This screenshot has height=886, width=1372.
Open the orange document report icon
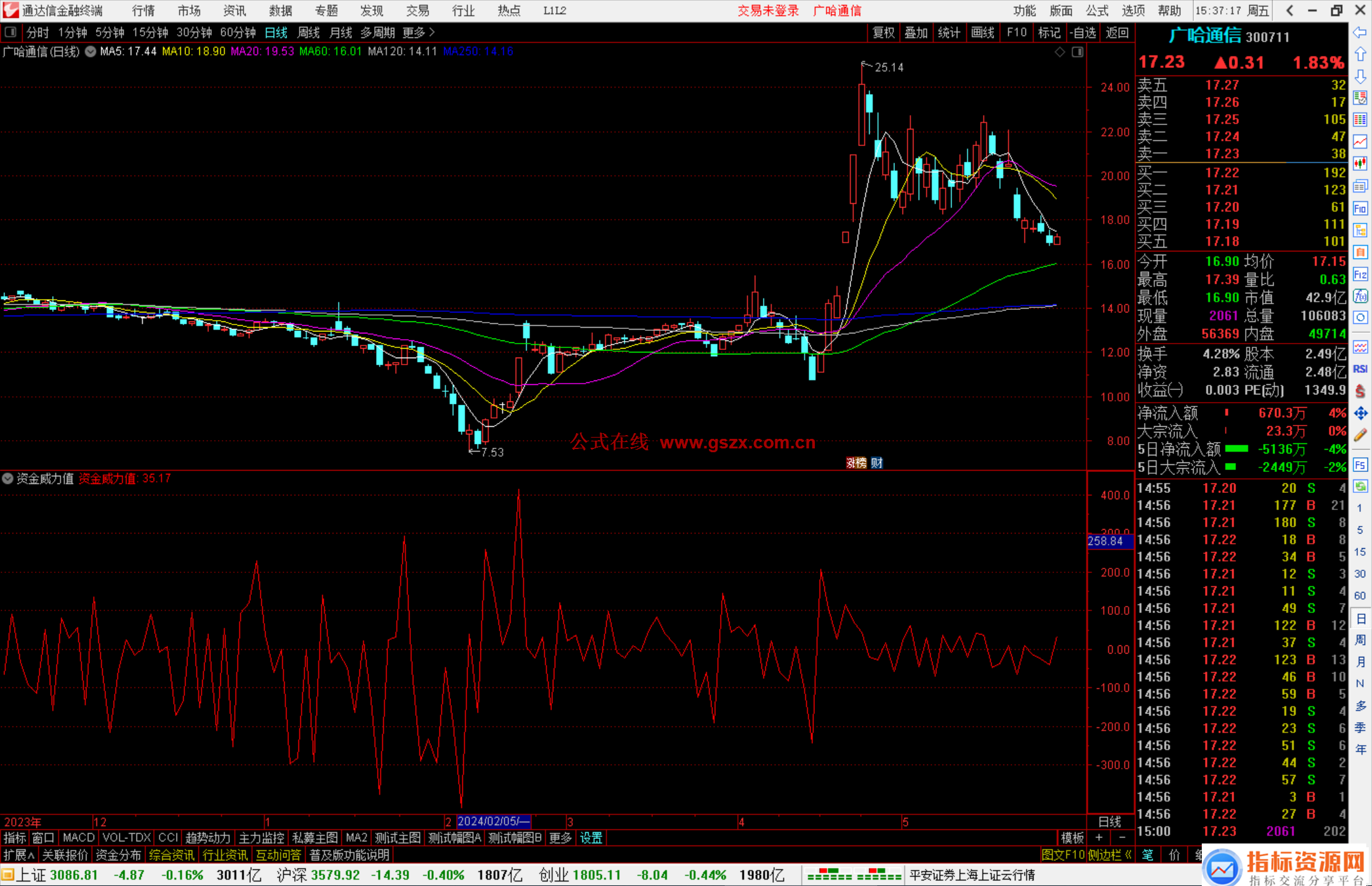(x=1360, y=252)
